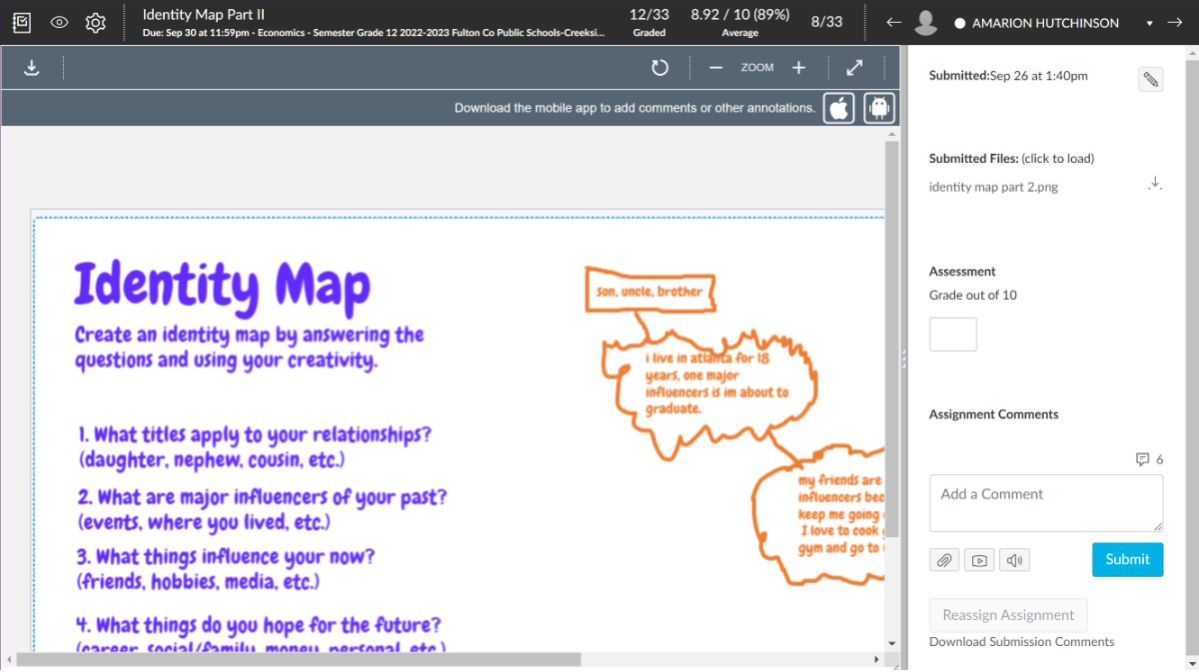This screenshot has width=1199, height=672.
Task: Open SpeedGrader settings gear
Action: tap(95, 22)
